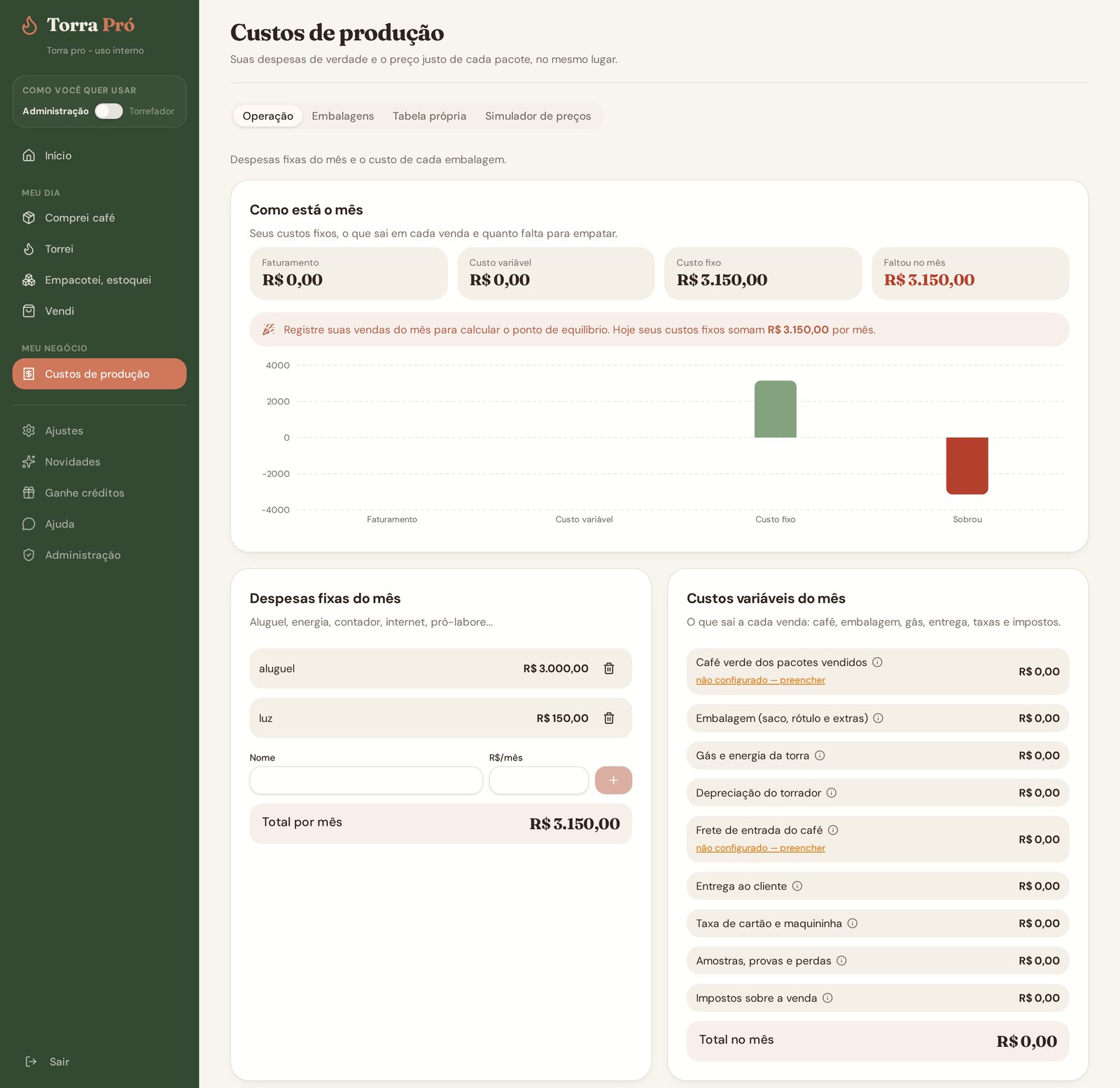Follow 'preencher' link under Frete de entrada
1120x1088 pixels.
pyautogui.click(x=802, y=848)
